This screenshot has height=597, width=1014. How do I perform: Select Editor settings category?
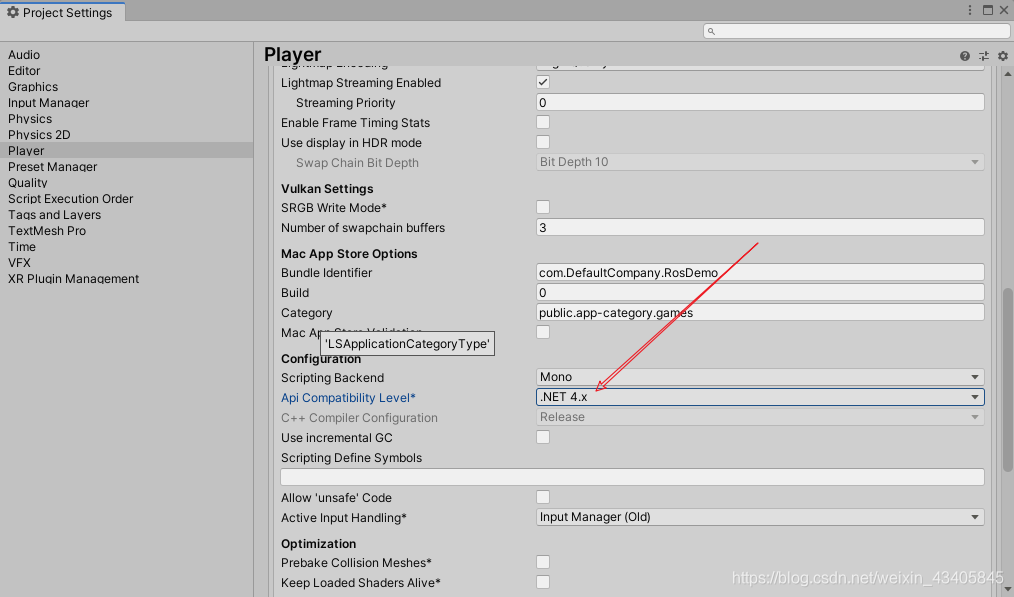click(x=24, y=71)
